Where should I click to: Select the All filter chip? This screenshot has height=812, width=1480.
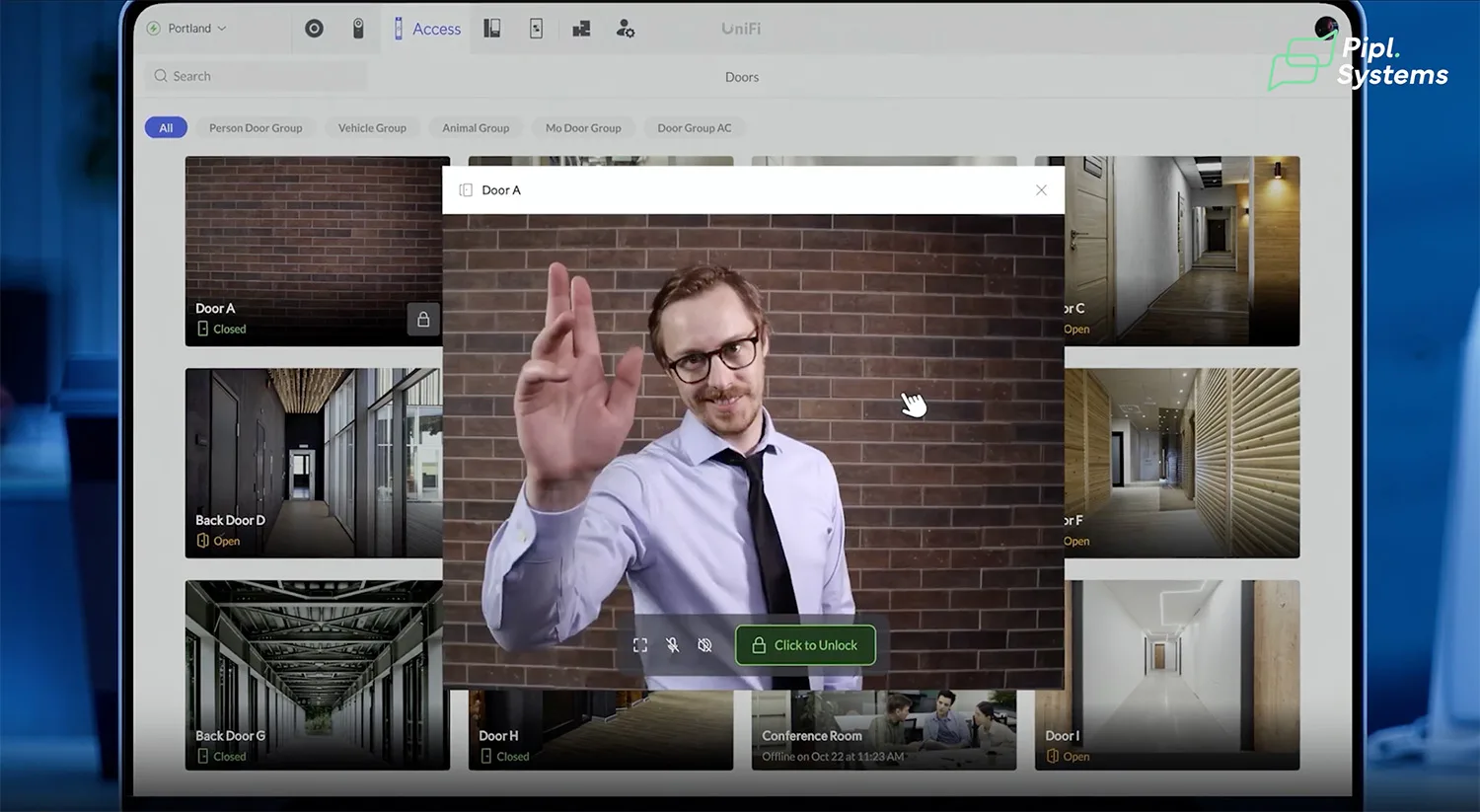click(166, 128)
